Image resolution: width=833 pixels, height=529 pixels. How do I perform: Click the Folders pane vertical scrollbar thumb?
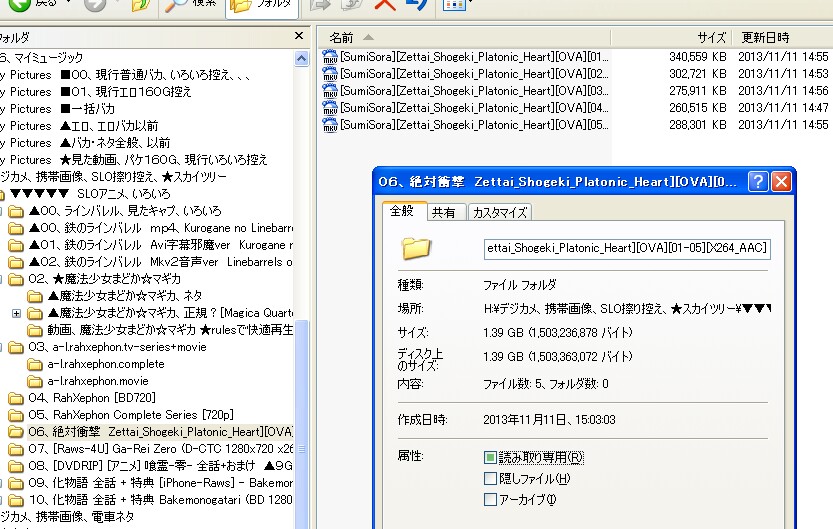click(x=302, y=425)
